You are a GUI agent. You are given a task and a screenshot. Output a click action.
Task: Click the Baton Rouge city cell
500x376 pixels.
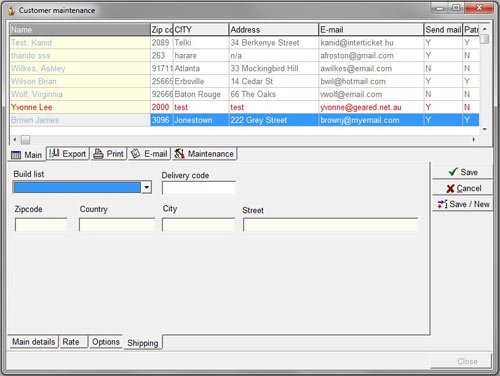201,94
